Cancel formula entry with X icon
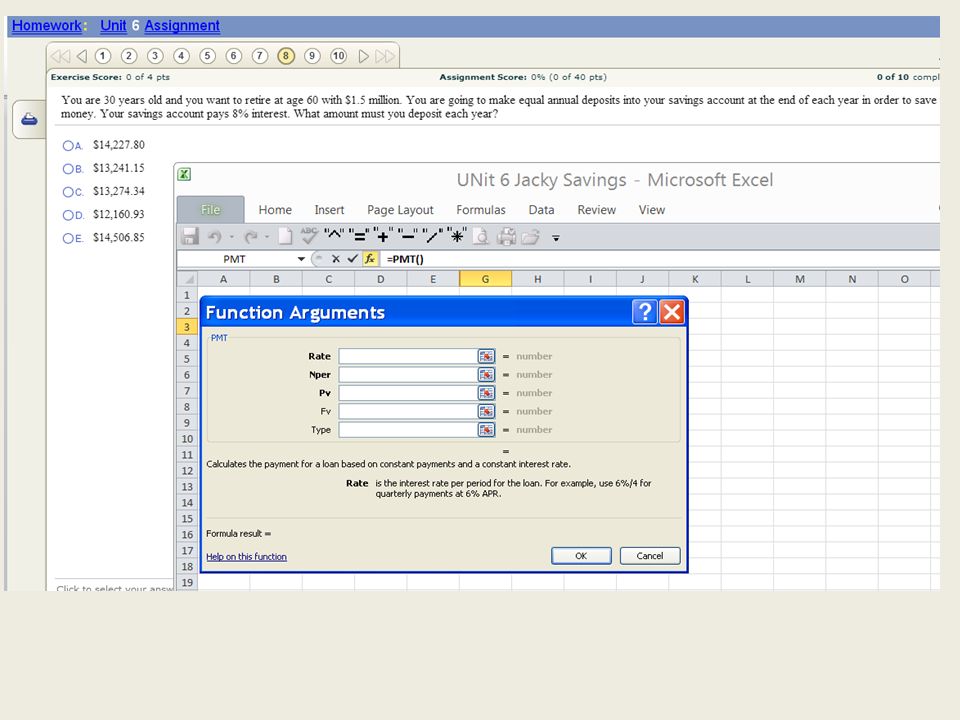960x720 pixels. 336,259
